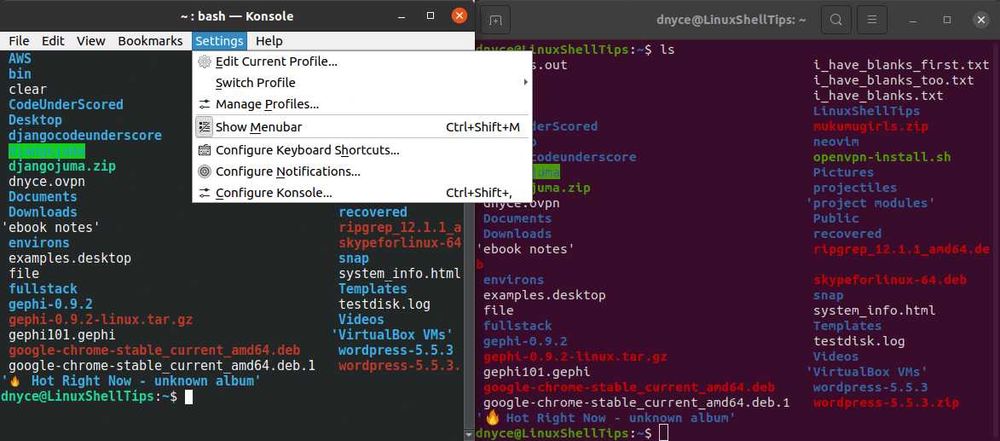Click Desktop in Konsole listing

tap(35, 120)
